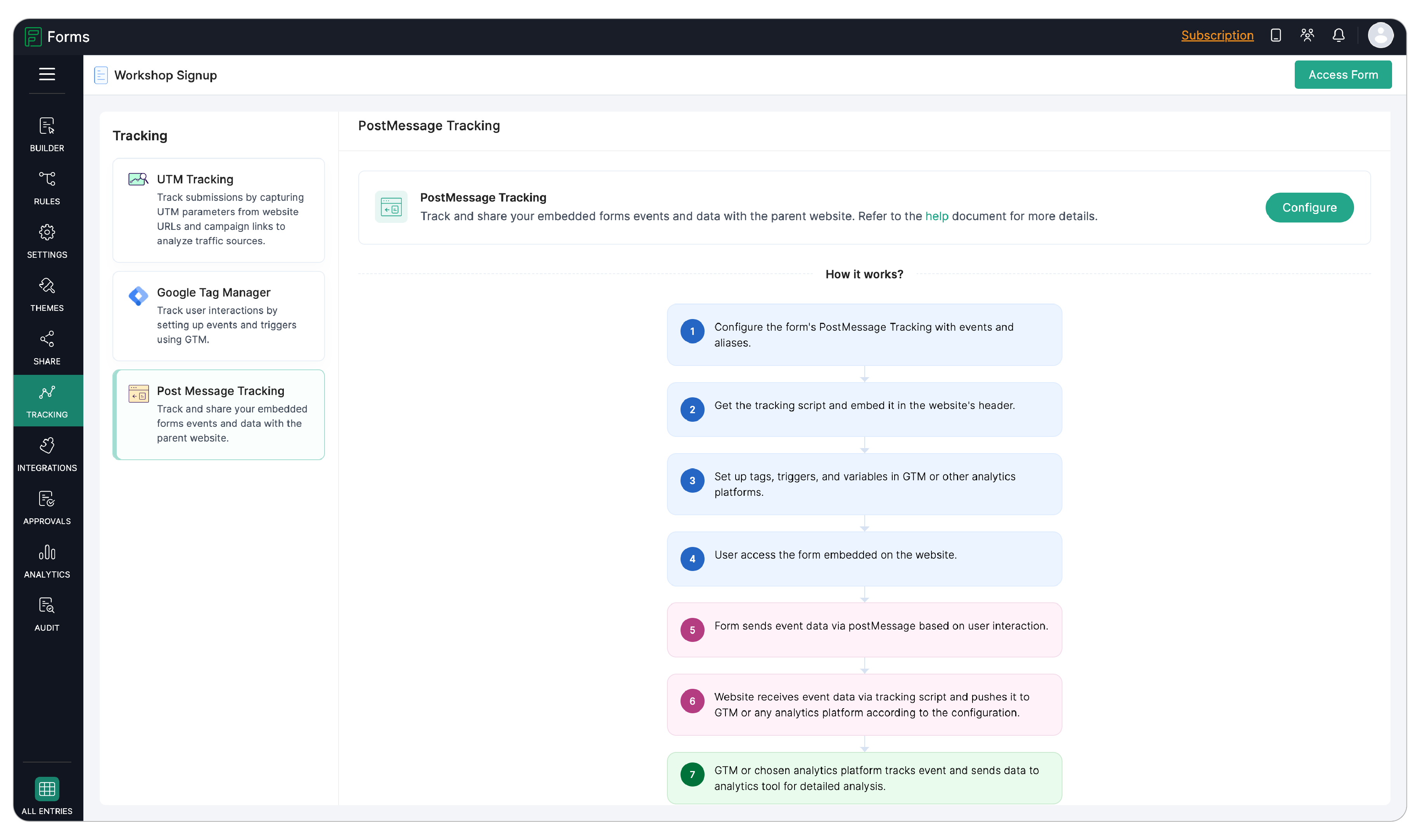The image size is (1420, 840).
Task: Select the Post Message Tracking card
Action: click(219, 414)
